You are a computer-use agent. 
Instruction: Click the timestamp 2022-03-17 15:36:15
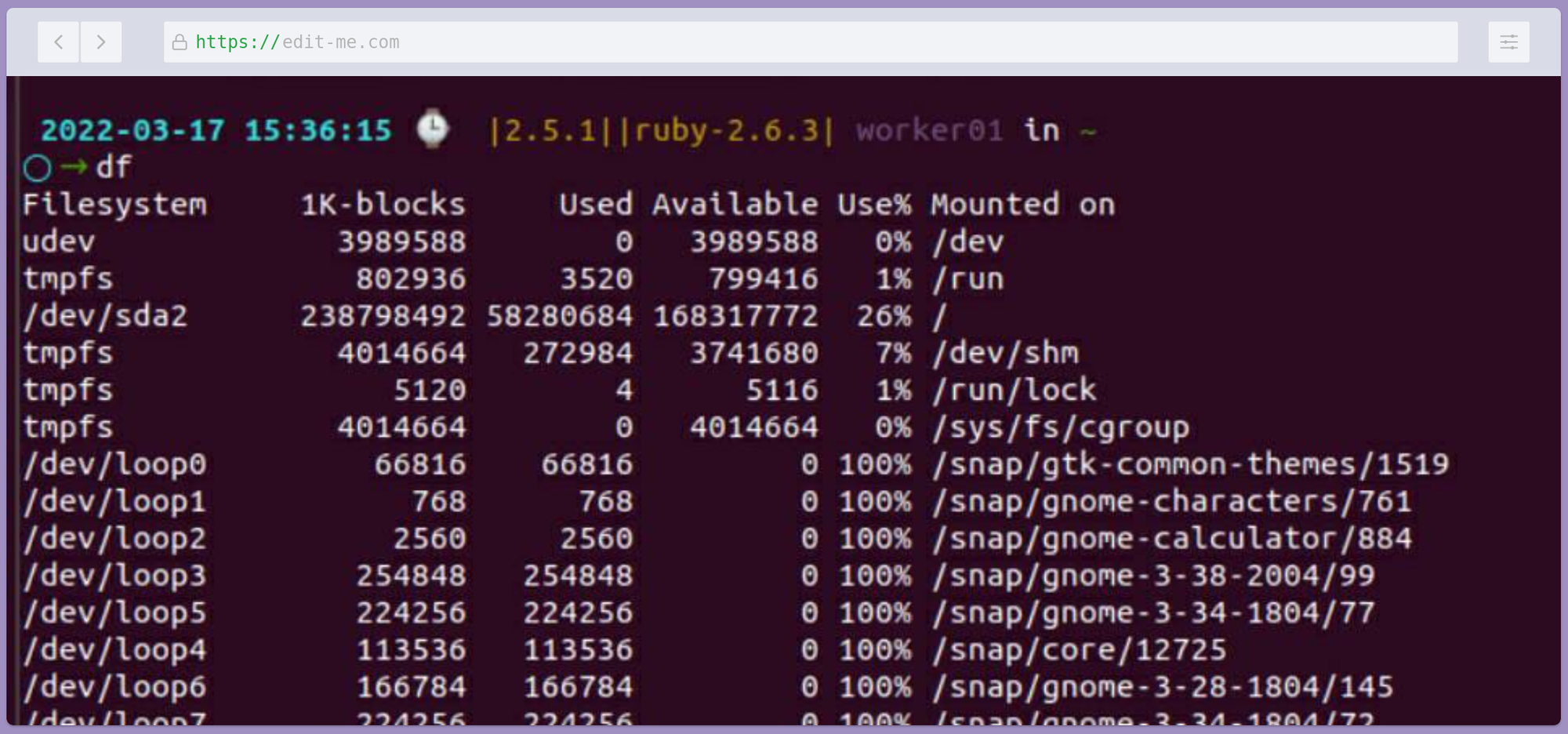point(216,130)
